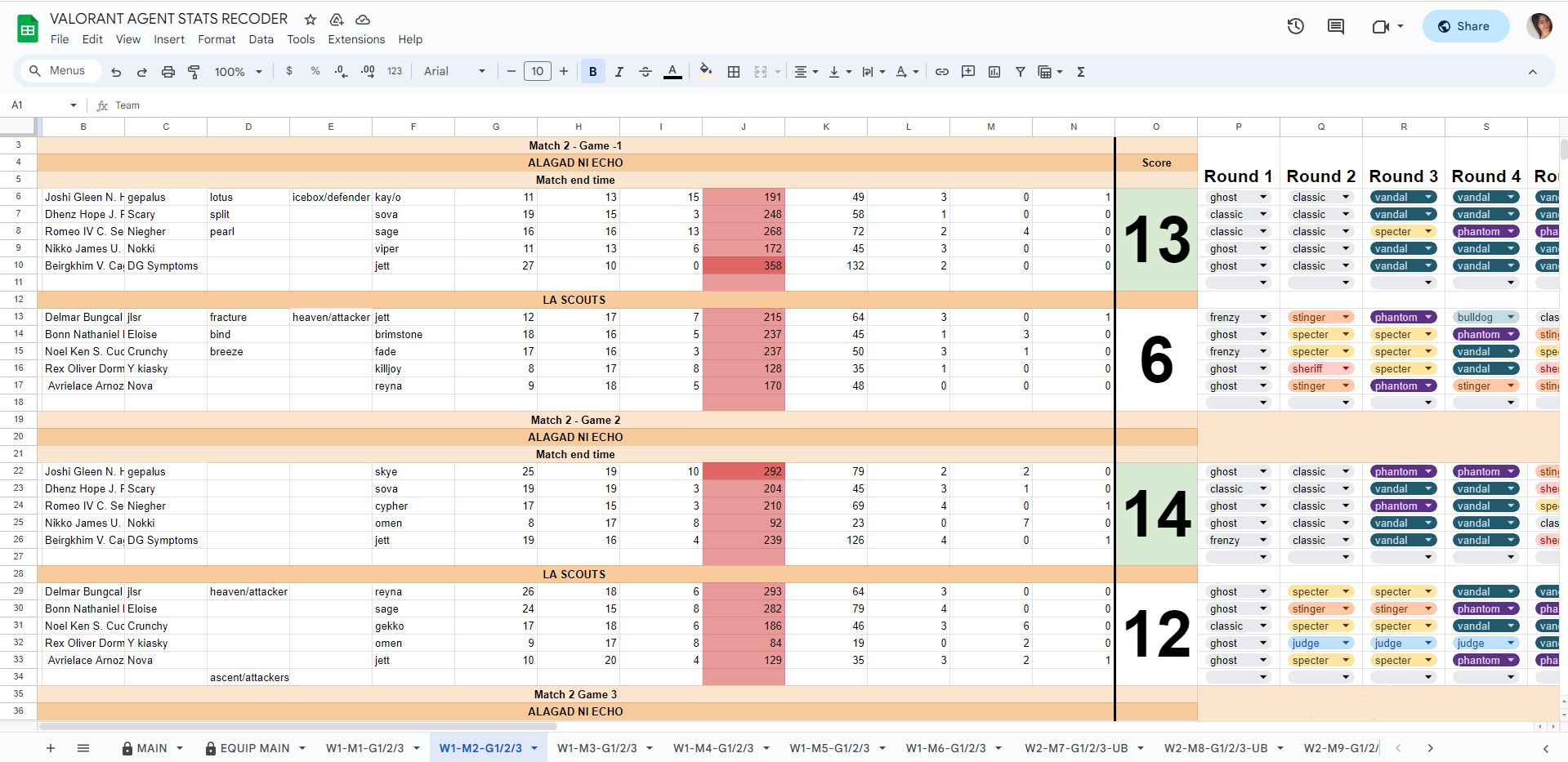The width and height of the screenshot is (1568, 762).
Task: Open the fill color picker
Action: point(706,72)
